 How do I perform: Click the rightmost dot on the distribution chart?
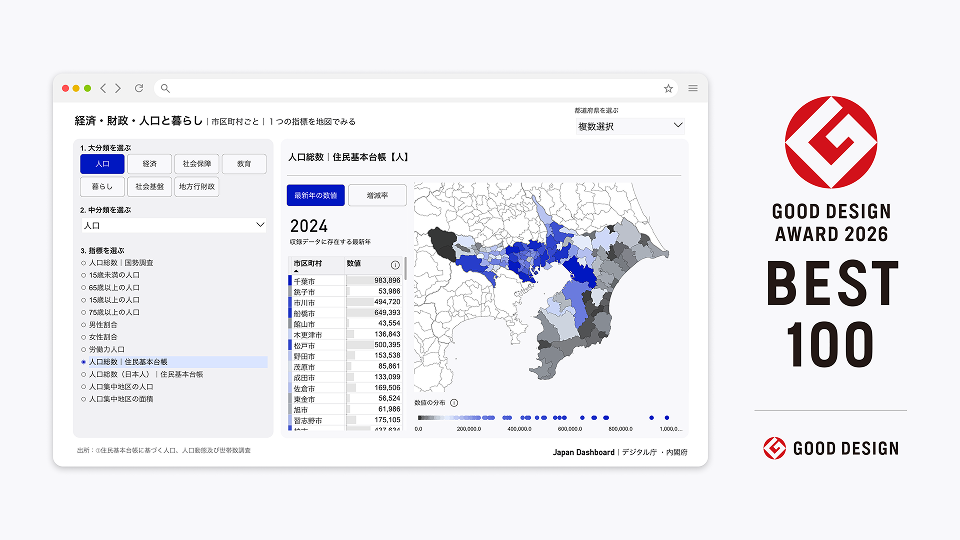(667, 418)
